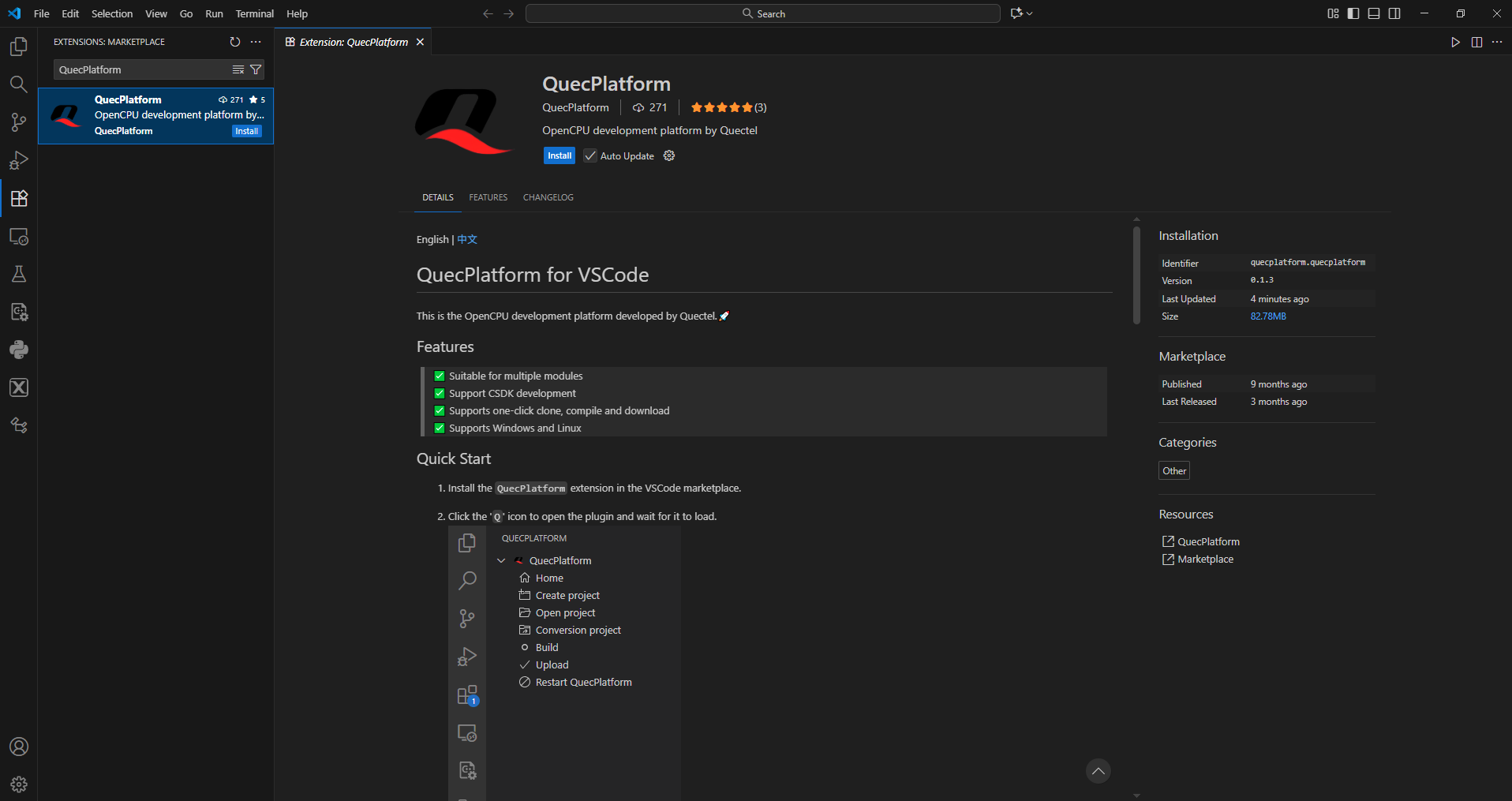1512x801 pixels.
Task: Uncheck the Auto Update checkbox
Action: (x=589, y=155)
